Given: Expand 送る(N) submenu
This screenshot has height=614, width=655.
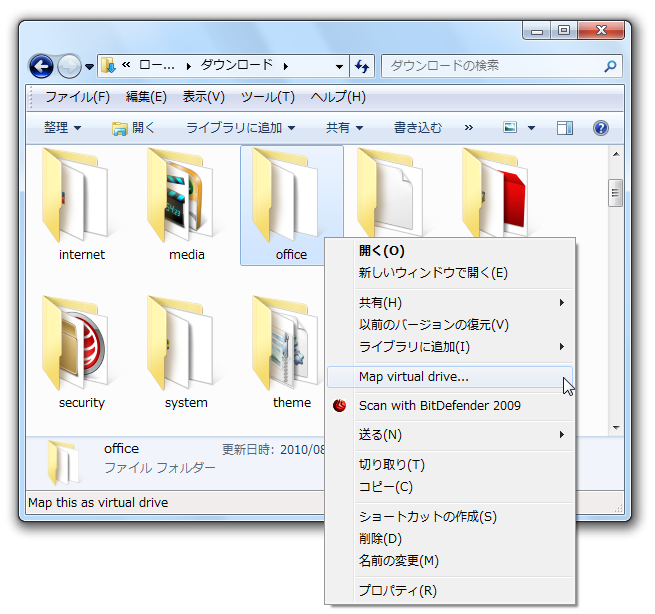Looking at the screenshot, I should click(x=450, y=435).
